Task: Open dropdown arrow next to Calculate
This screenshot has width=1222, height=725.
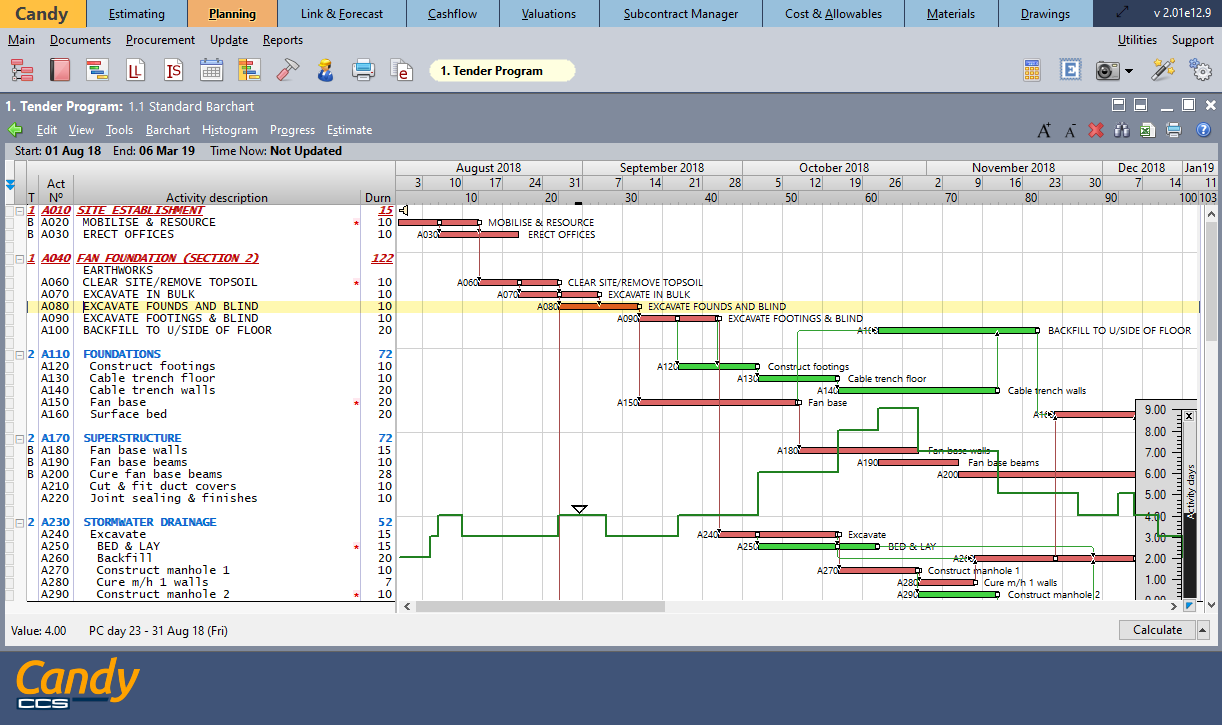Action: tap(1202, 630)
